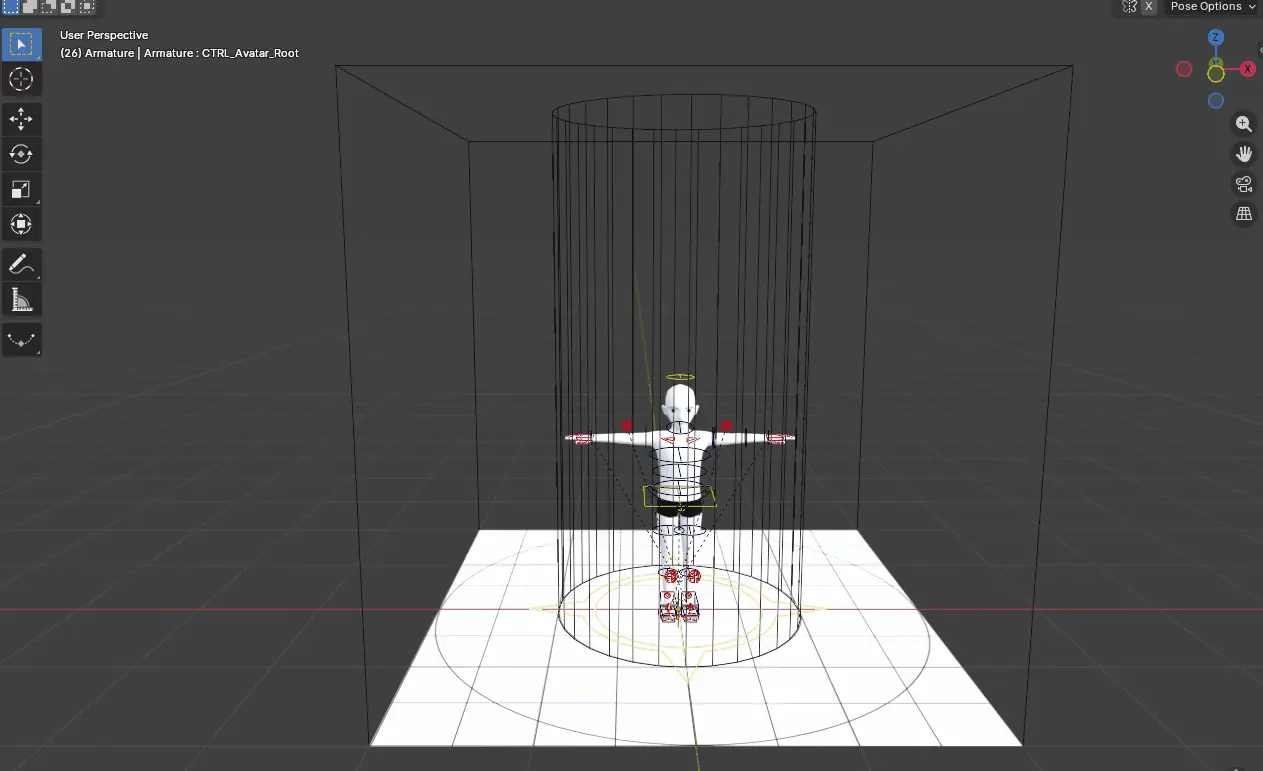This screenshot has width=1263, height=771.
Task: Toggle the camera view button
Action: [x=1244, y=184]
